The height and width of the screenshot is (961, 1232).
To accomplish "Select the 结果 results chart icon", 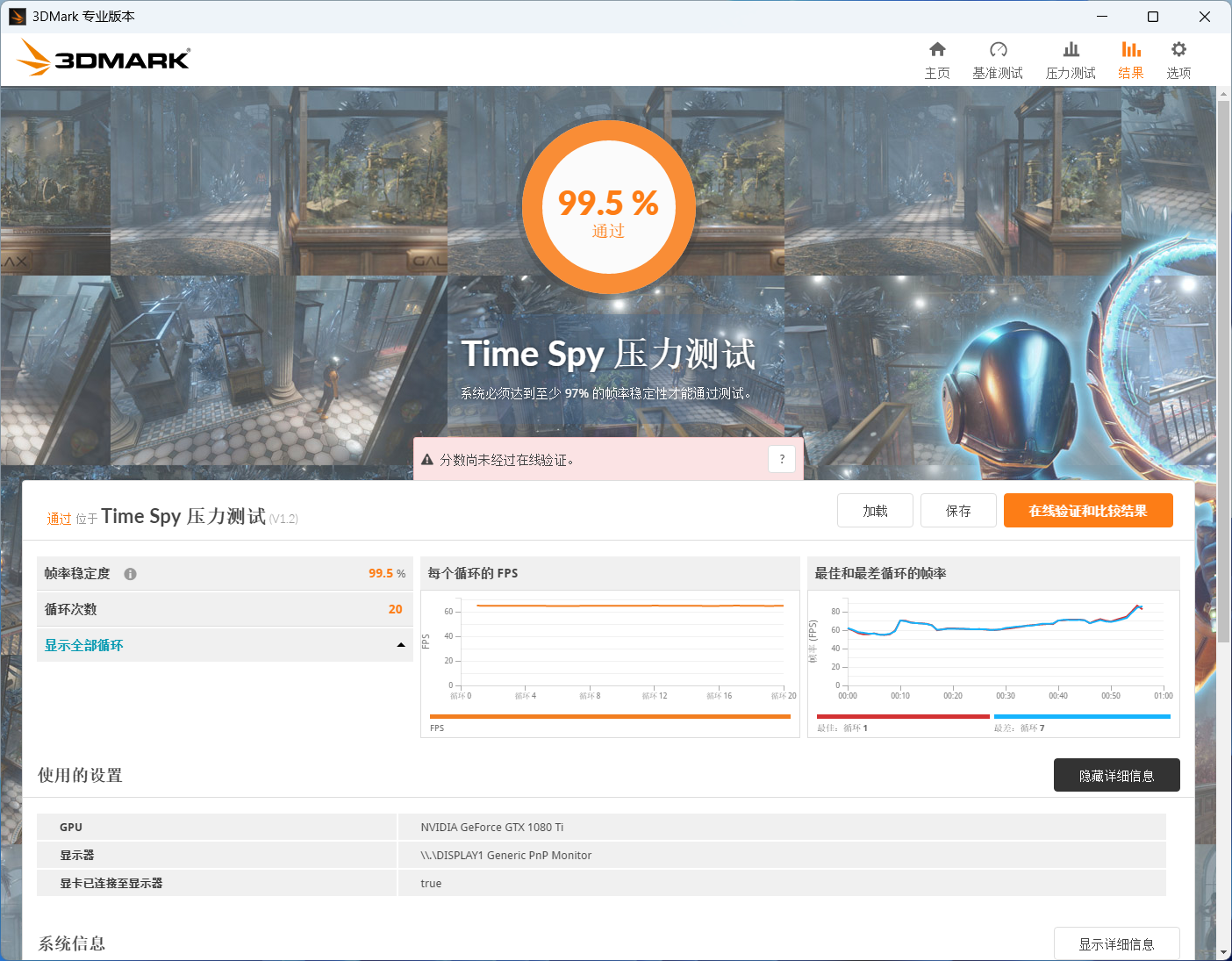I will (1131, 50).
